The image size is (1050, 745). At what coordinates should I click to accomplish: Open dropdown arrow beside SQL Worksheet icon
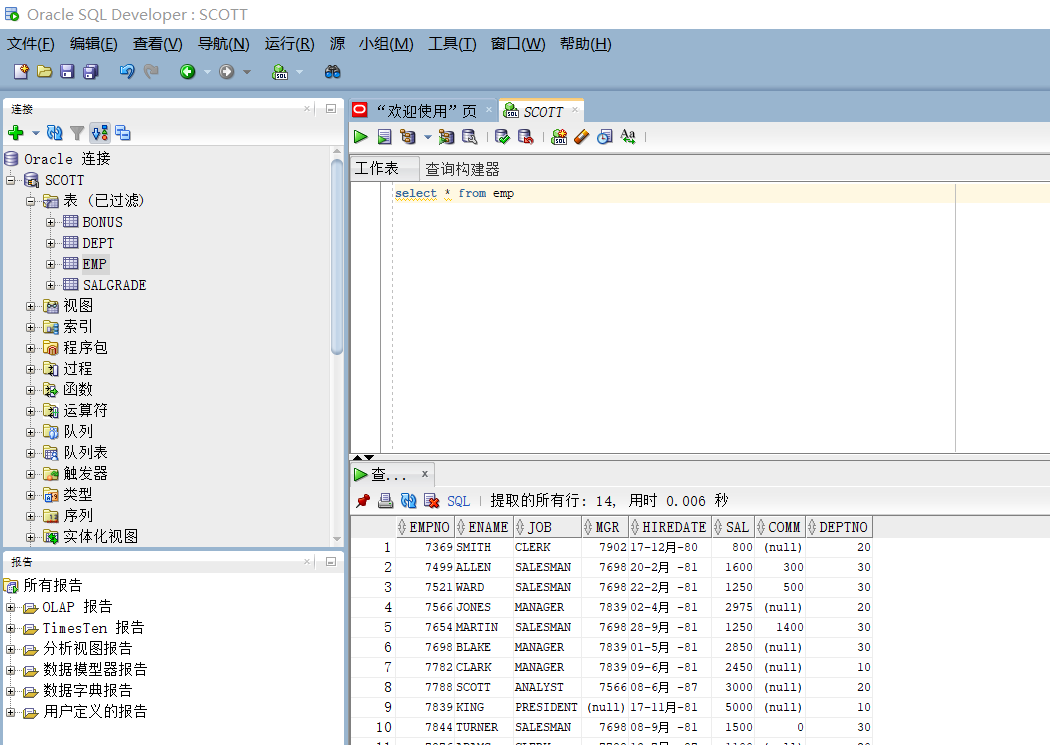299,72
